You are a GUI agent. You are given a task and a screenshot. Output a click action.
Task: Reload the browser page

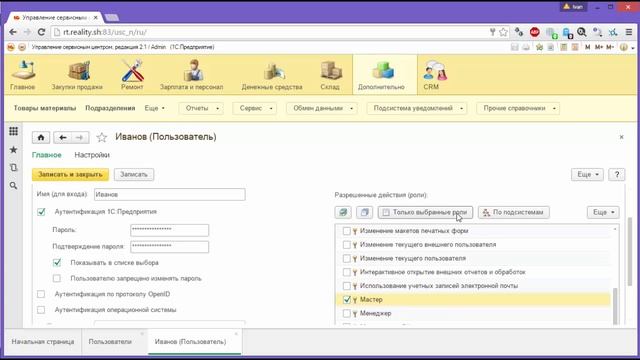(41, 32)
